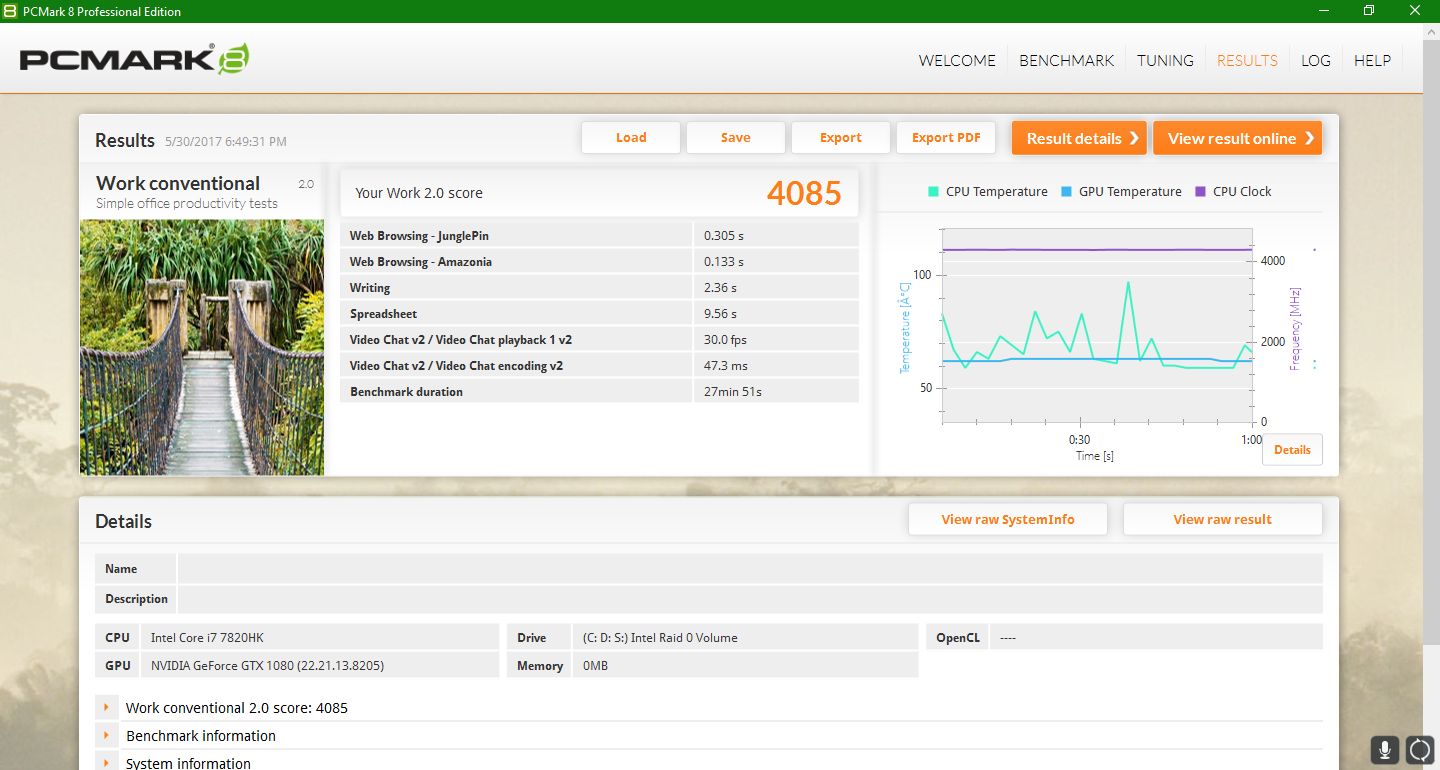Screen dimensions: 1440x770
Task: Click Video Chat playback 1 v2 row
Action: point(600,339)
